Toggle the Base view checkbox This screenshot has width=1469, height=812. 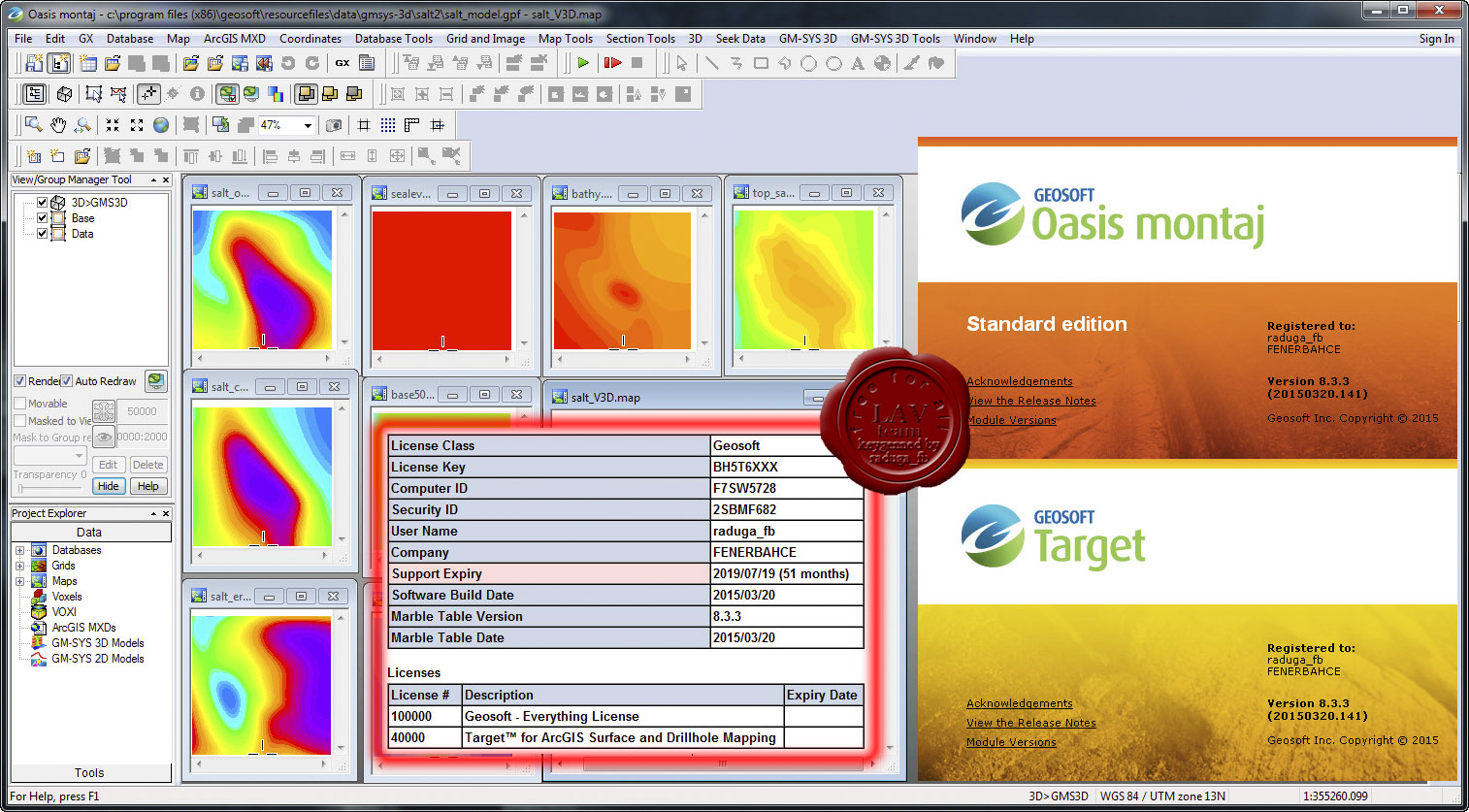point(42,218)
